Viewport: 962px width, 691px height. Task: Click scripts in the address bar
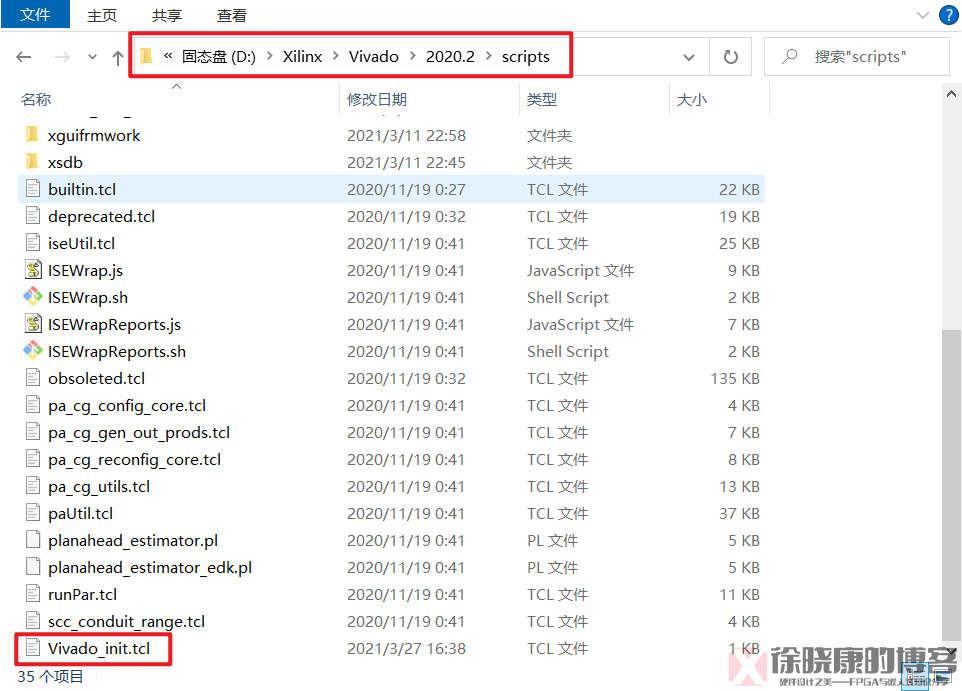526,56
